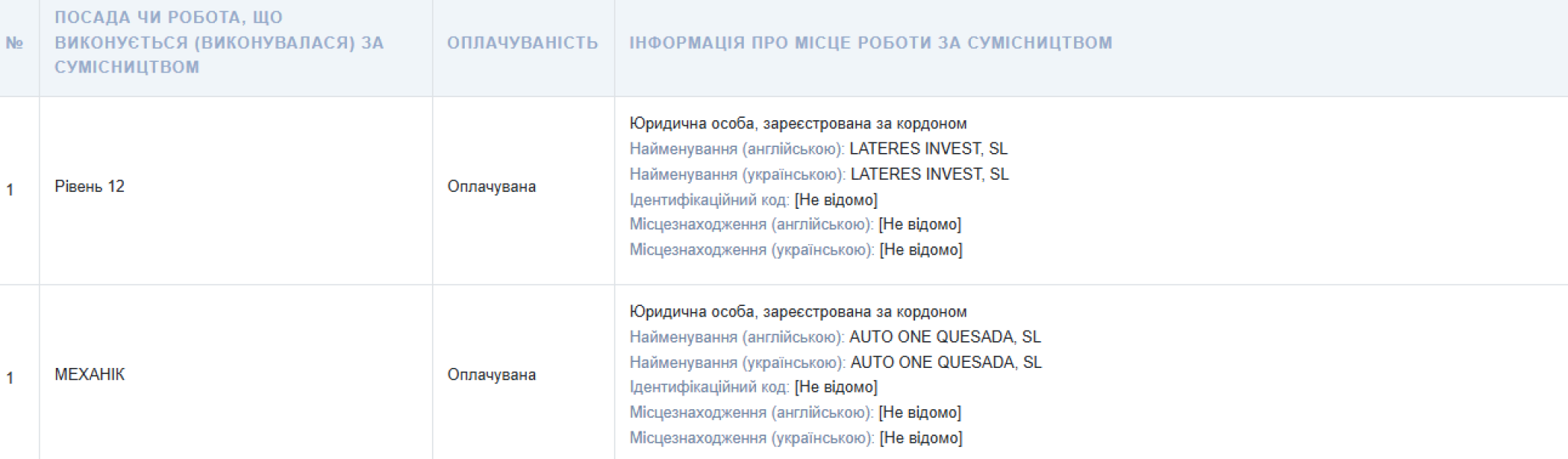Viewport: 1568px width, 459px height.
Task: Click Юридична особа text in the МЕХАНІК row
Action: (x=797, y=311)
